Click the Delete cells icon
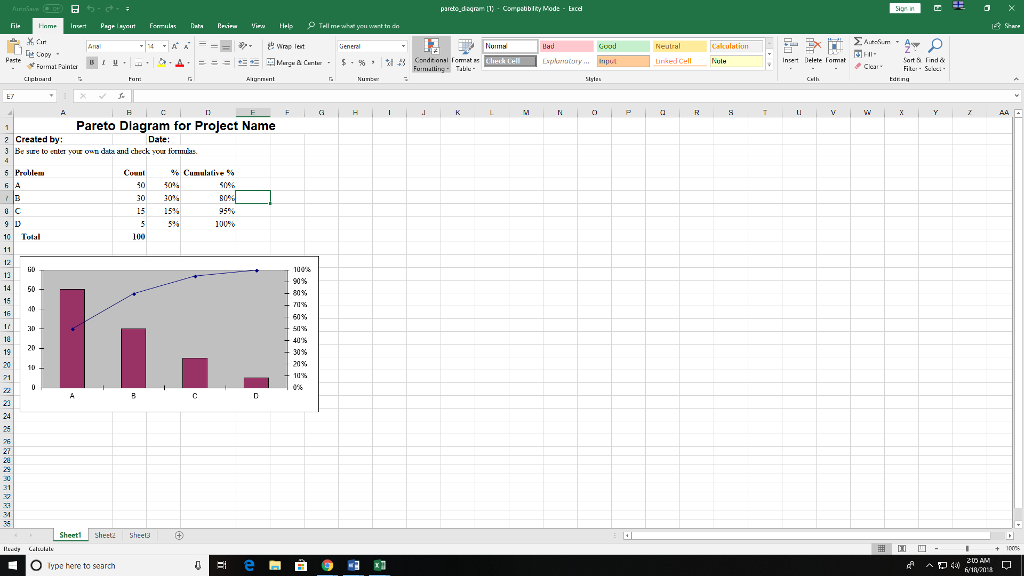Screen dimensions: 1024x576 click(813, 46)
